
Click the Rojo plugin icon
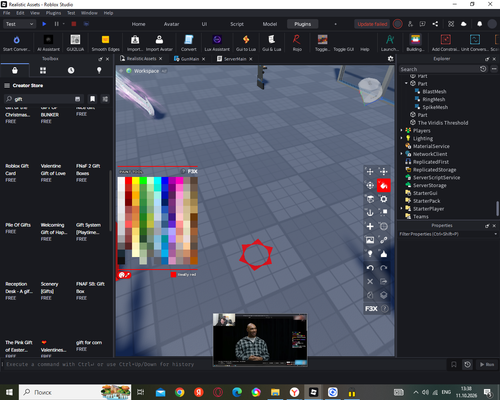pos(297,43)
